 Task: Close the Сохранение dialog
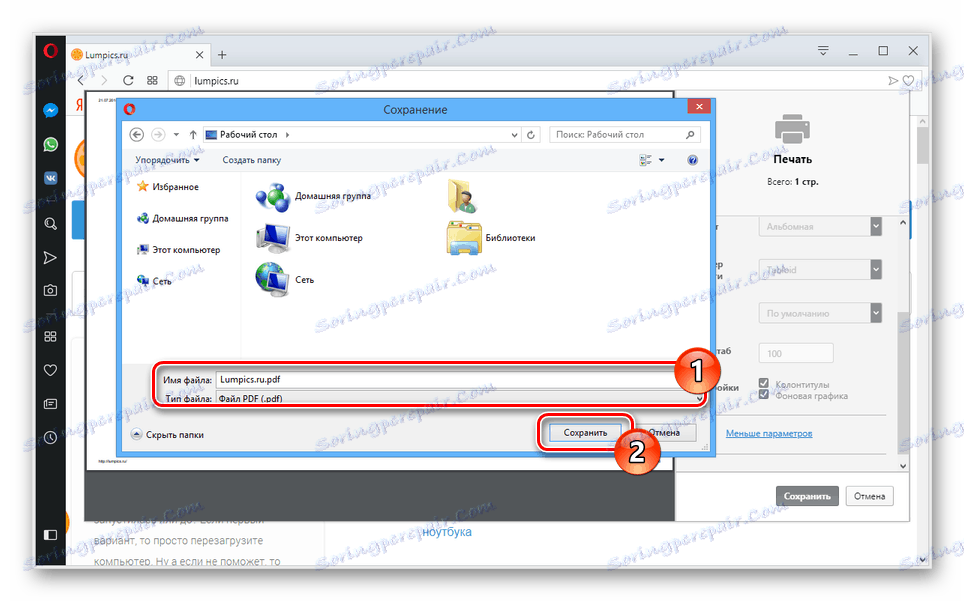click(x=699, y=106)
